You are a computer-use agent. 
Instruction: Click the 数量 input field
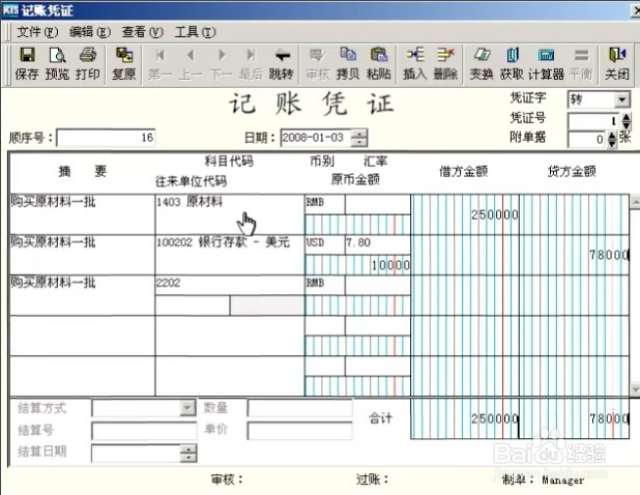300,408
